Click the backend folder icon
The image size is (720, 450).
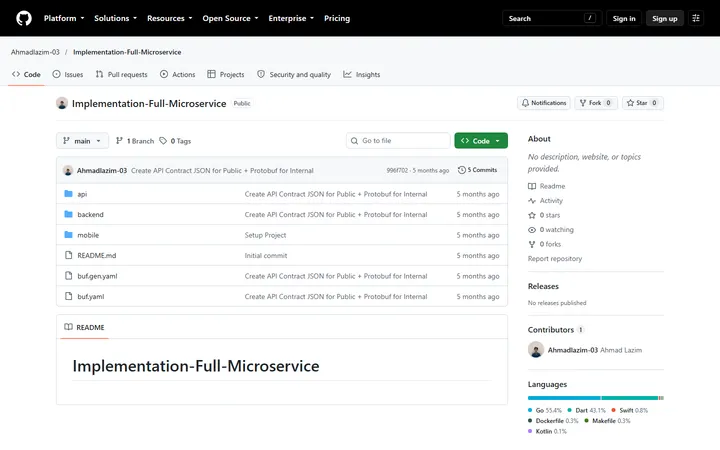pyautogui.click(x=68, y=214)
